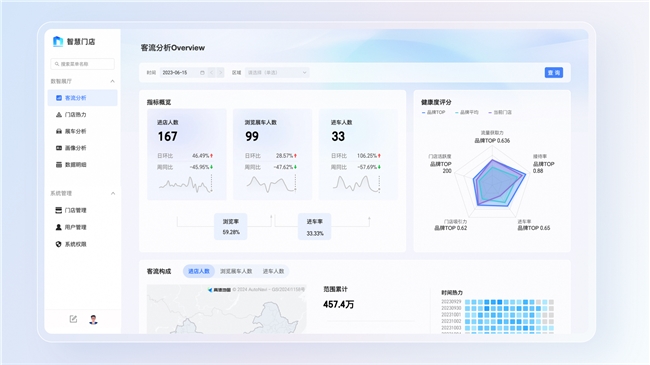Collapse the 数智展厅 menu section
Image resolution: width=650 pixels, height=365 pixels.
(112, 81)
